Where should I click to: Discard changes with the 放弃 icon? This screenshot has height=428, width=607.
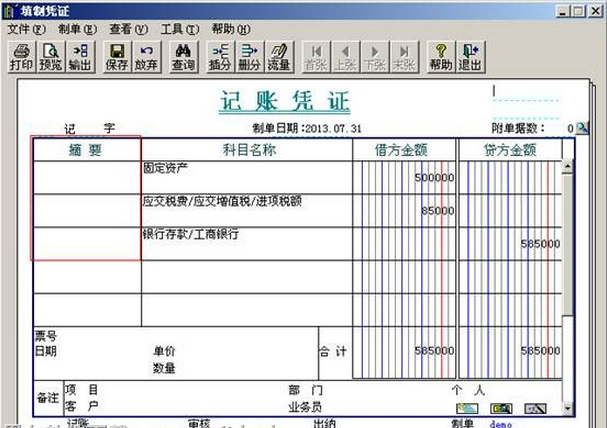click(x=146, y=56)
